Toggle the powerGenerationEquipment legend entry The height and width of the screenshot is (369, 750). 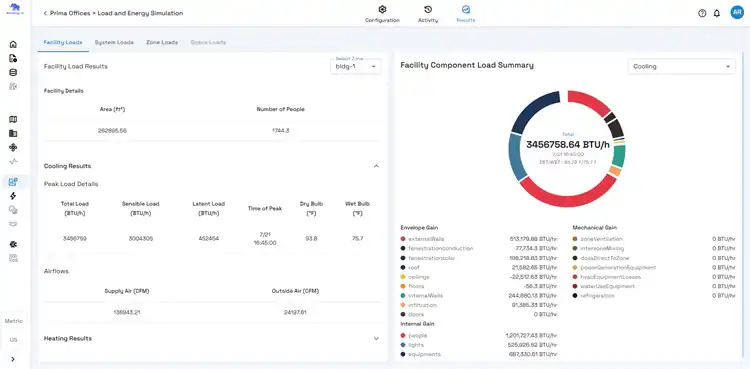[x=614, y=268]
